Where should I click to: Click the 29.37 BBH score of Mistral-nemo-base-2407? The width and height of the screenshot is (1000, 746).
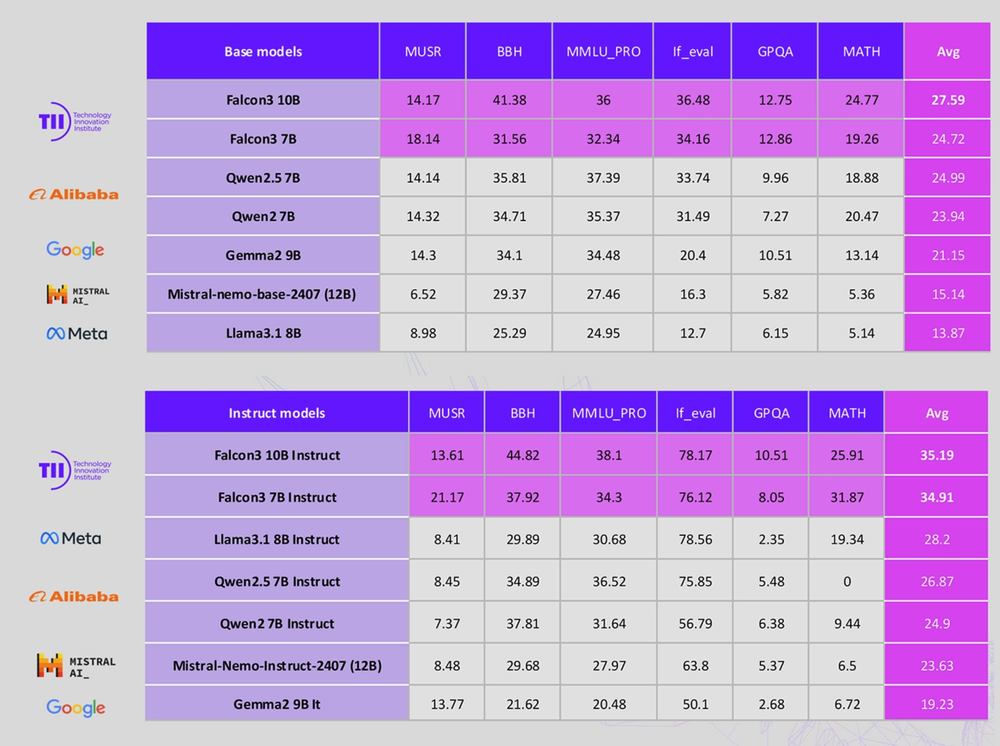point(509,295)
